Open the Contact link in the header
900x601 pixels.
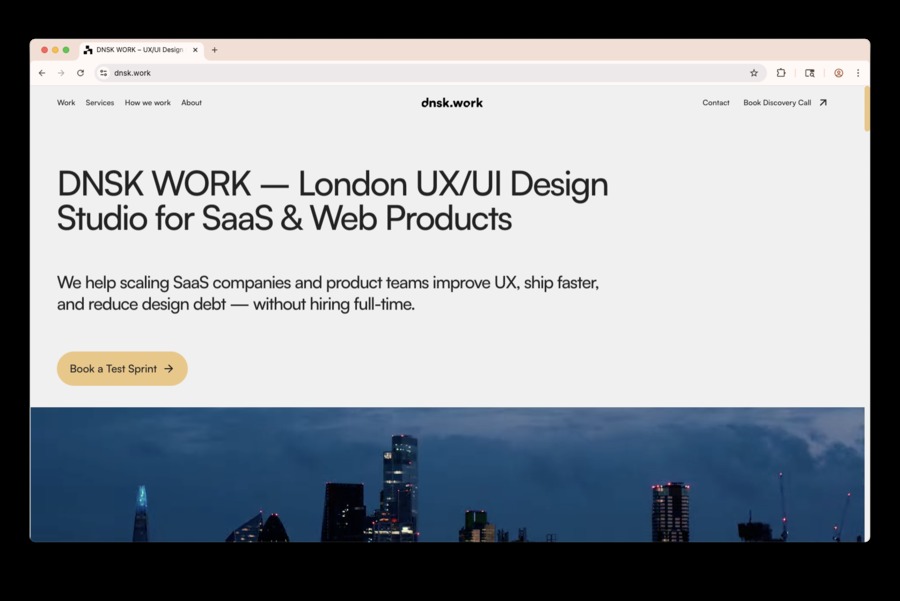[x=715, y=102]
